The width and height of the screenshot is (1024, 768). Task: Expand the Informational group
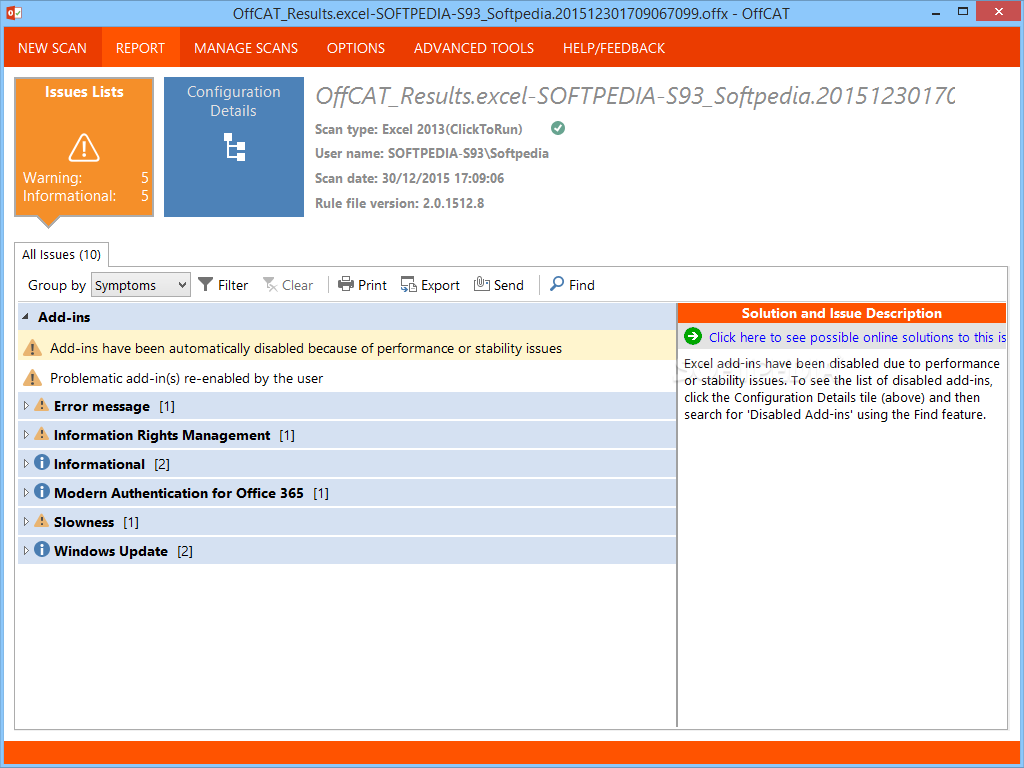(x=25, y=464)
